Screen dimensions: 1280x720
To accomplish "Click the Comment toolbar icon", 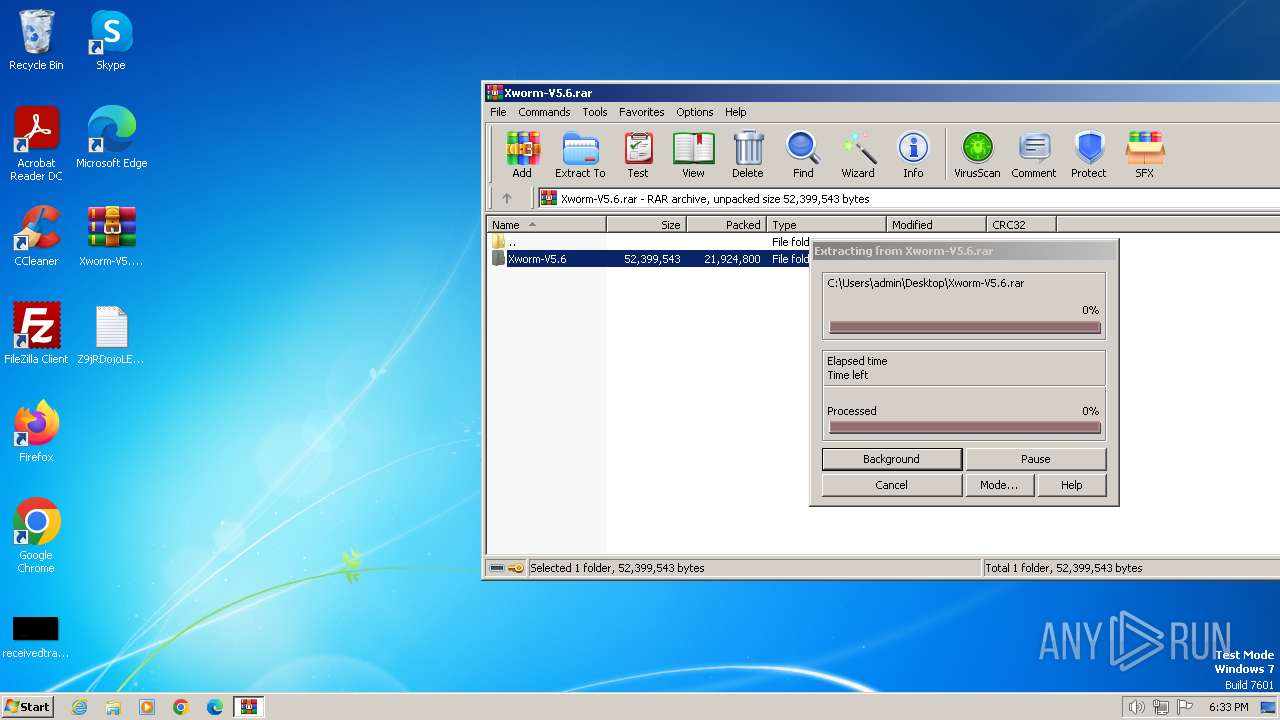I will [x=1033, y=154].
